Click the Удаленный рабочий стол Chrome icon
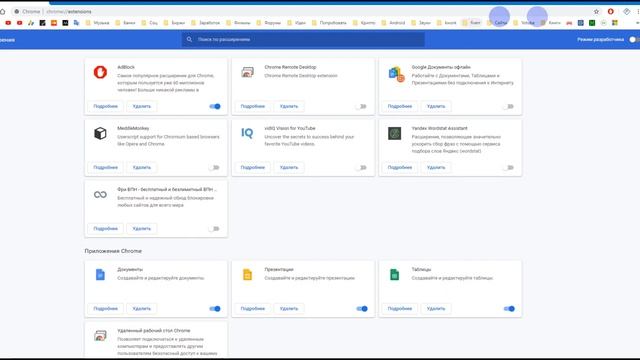The width and height of the screenshot is (640, 360). tap(100, 336)
